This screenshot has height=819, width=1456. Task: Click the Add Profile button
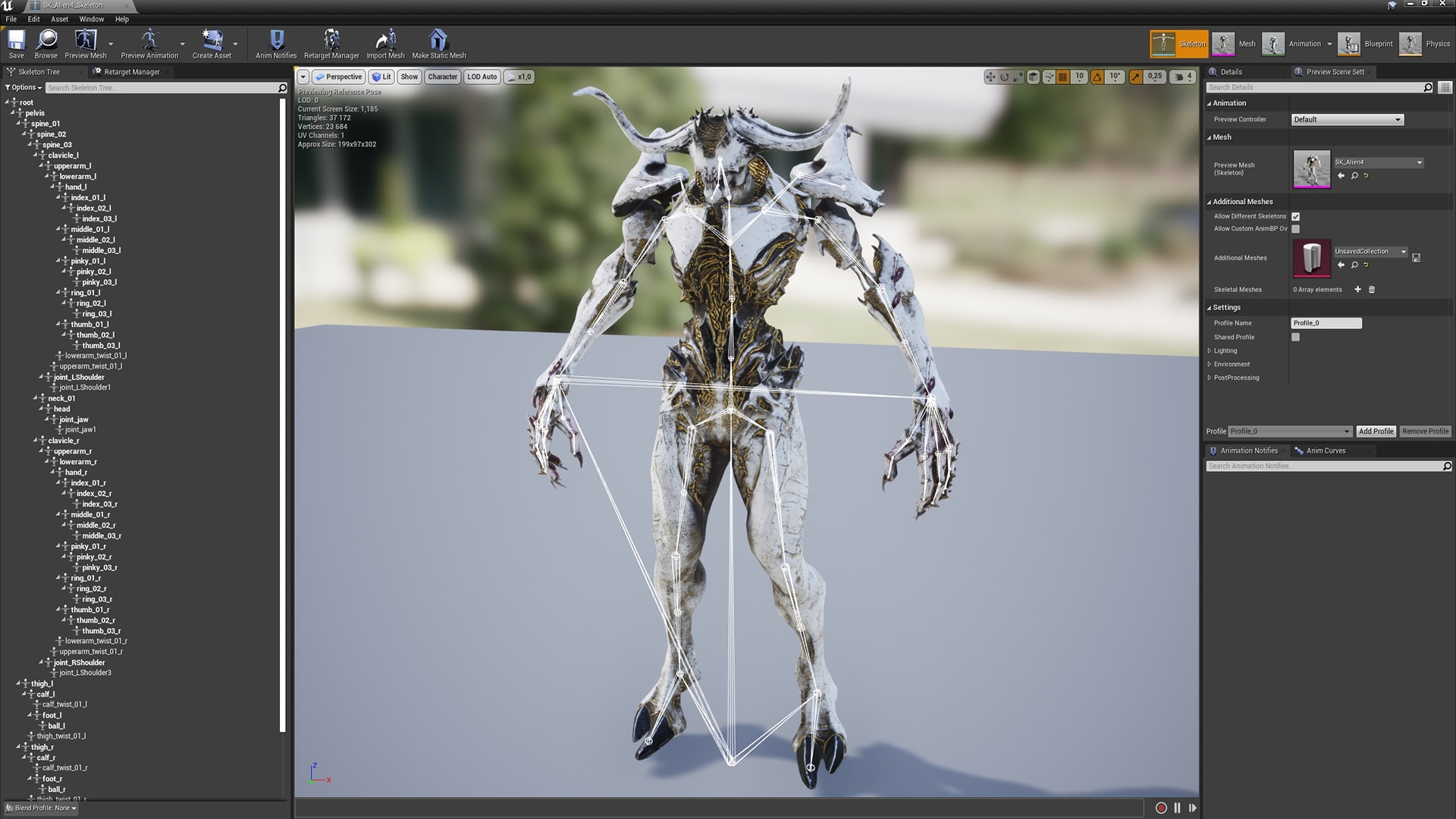[1376, 431]
